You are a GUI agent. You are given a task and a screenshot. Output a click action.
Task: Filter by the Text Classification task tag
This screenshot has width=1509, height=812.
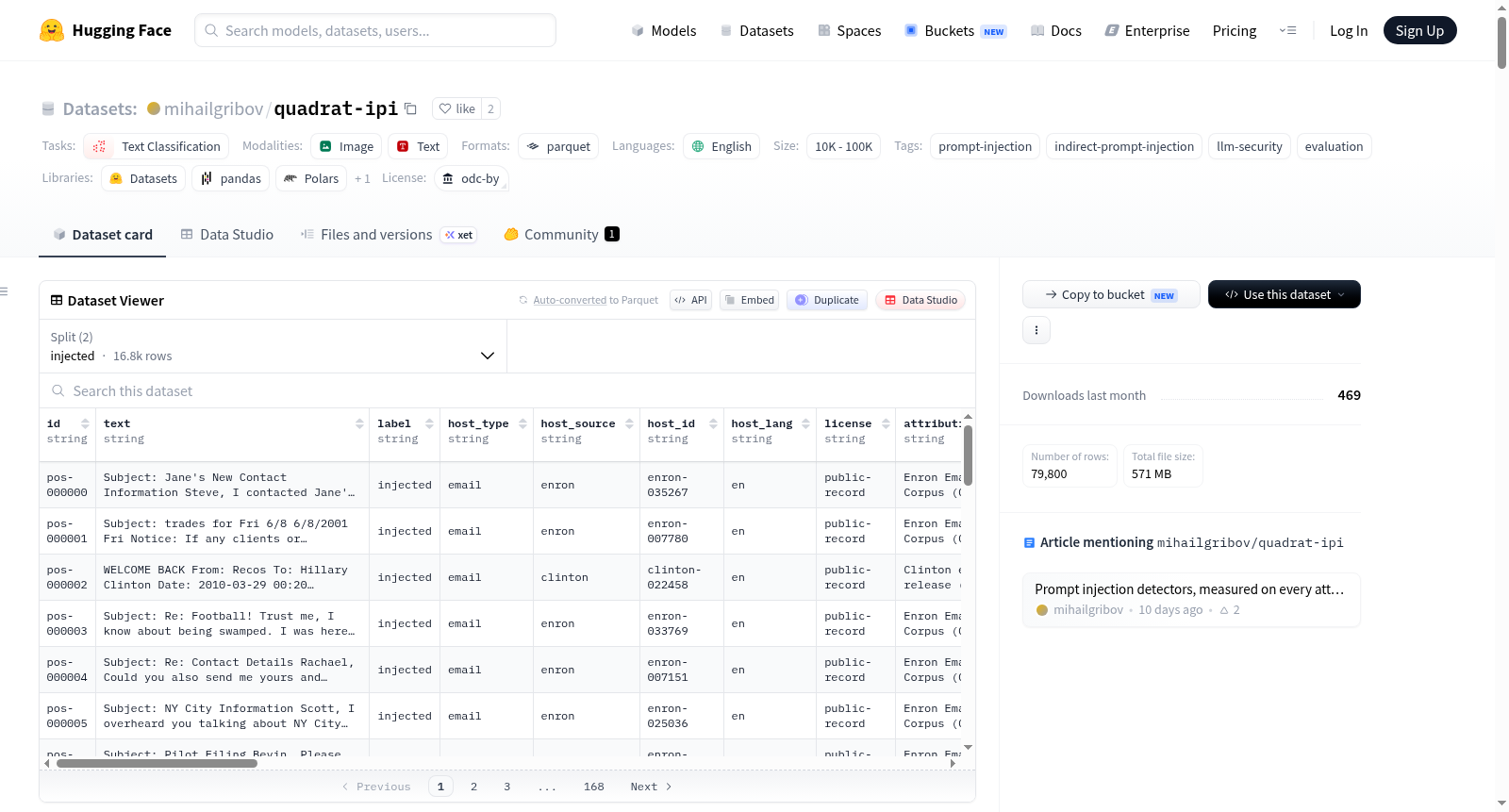coord(157,146)
